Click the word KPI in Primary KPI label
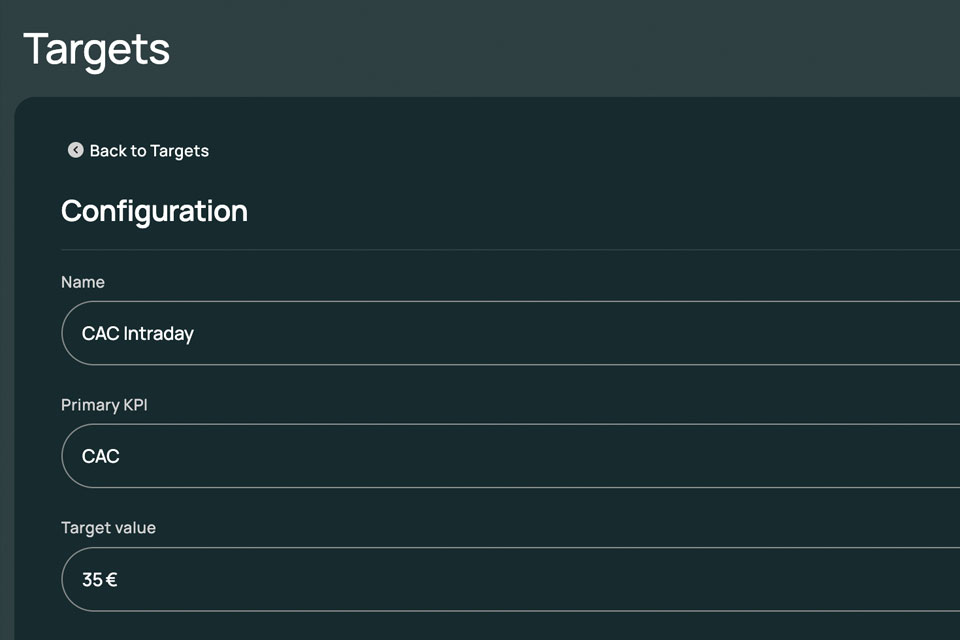This screenshot has height=640, width=960. 135,405
